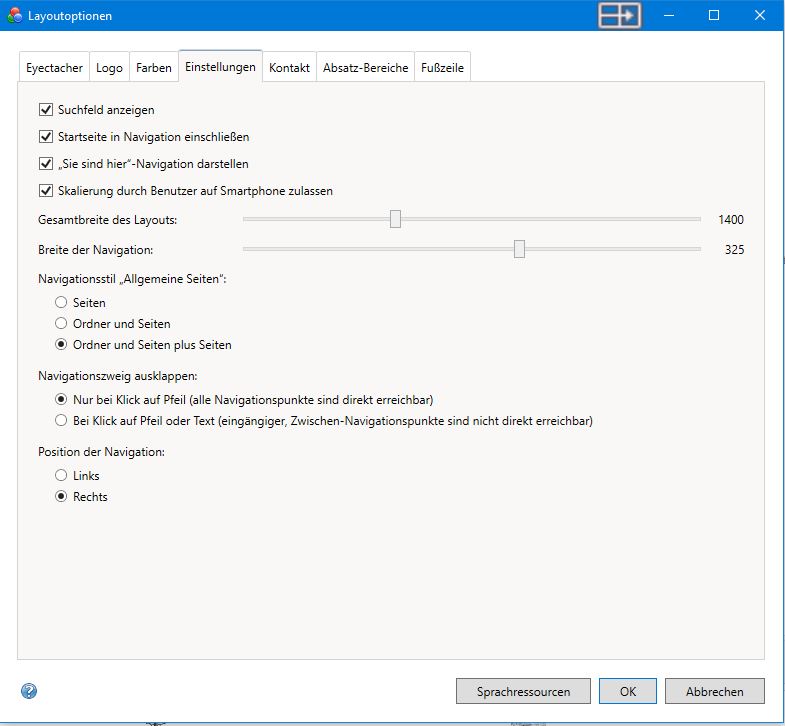Screen dimensions: 785x726
Task: Click the Gesamtbreite des Layouts slider handle
Action: tap(395, 220)
